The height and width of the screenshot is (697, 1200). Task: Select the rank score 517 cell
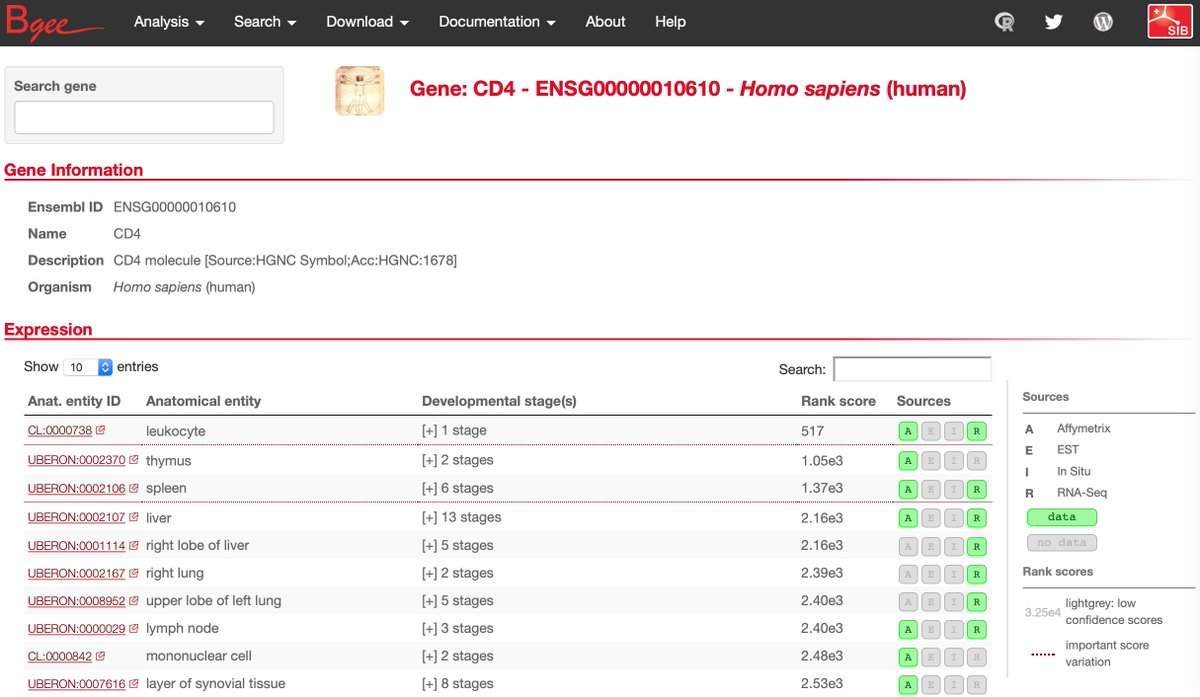[x=812, y=430]
